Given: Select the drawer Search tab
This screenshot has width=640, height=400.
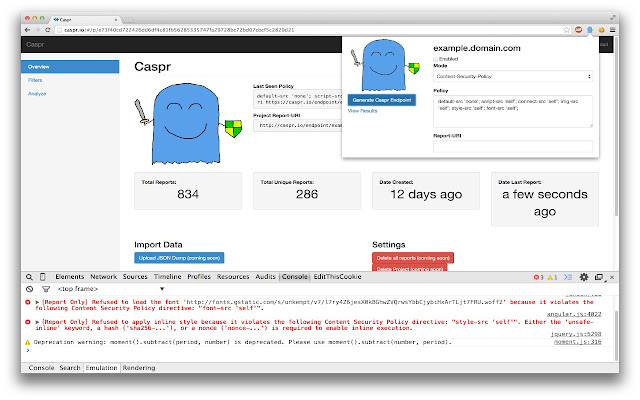Looking at the screenshot, I should pos(70,368).
